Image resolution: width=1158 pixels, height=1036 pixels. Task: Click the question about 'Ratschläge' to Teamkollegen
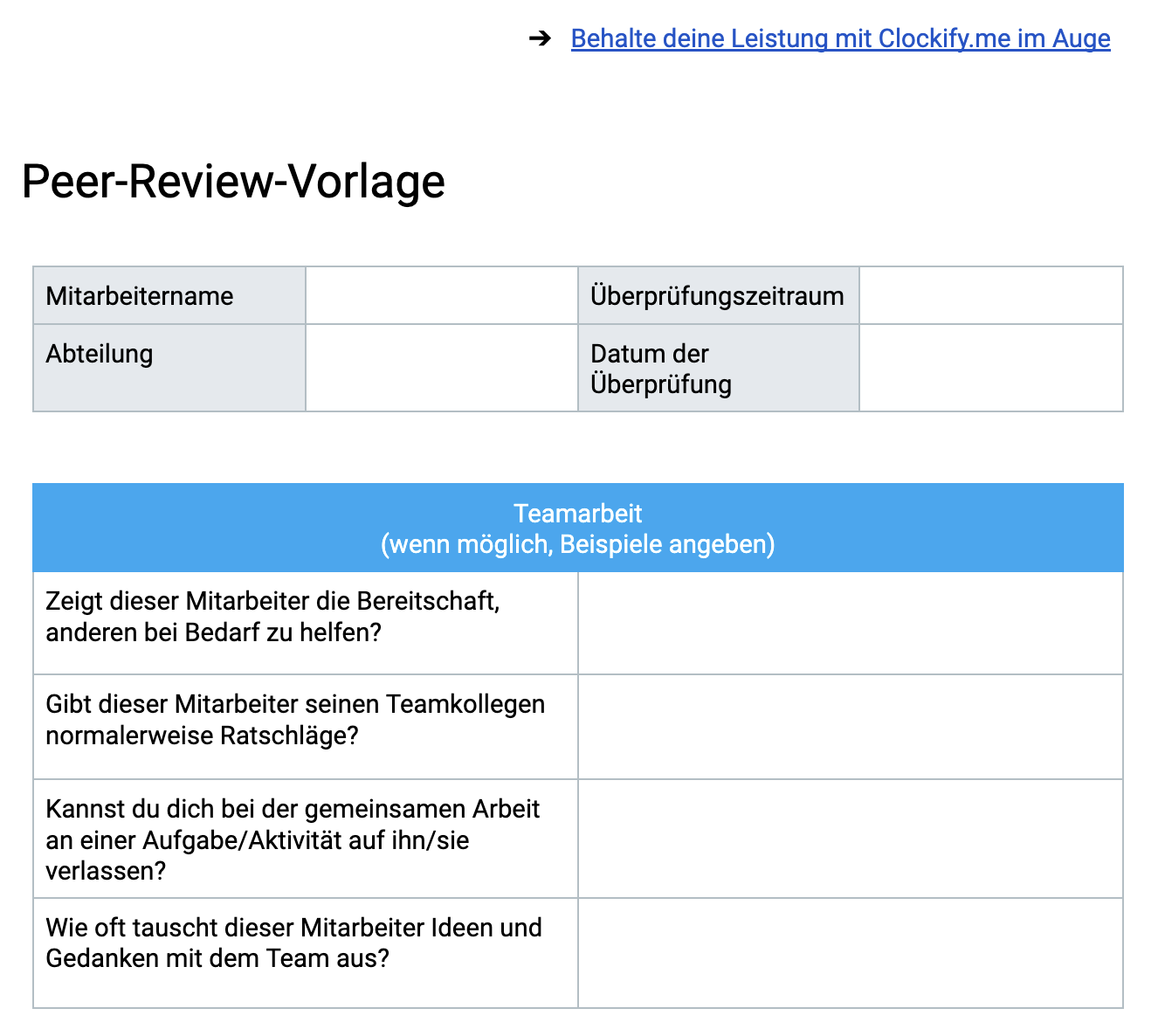click(x=306, y=727)
